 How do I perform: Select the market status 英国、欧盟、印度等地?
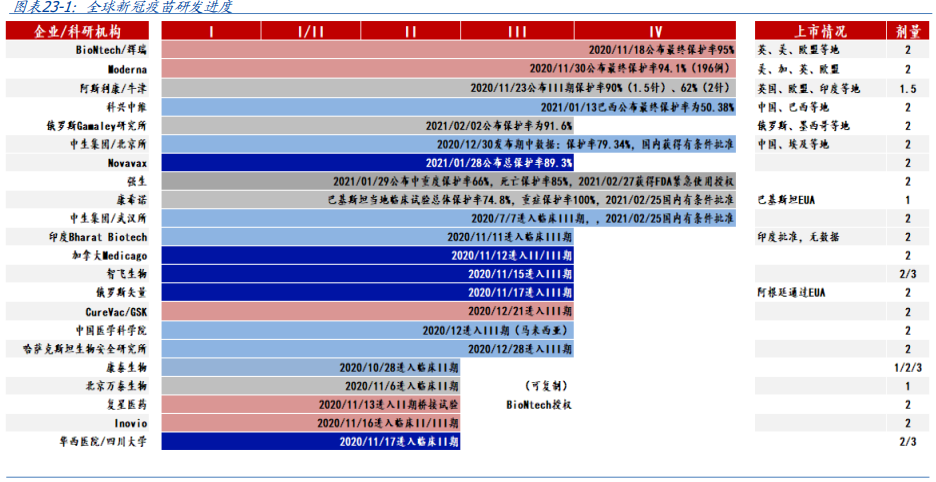click(808, 89)
